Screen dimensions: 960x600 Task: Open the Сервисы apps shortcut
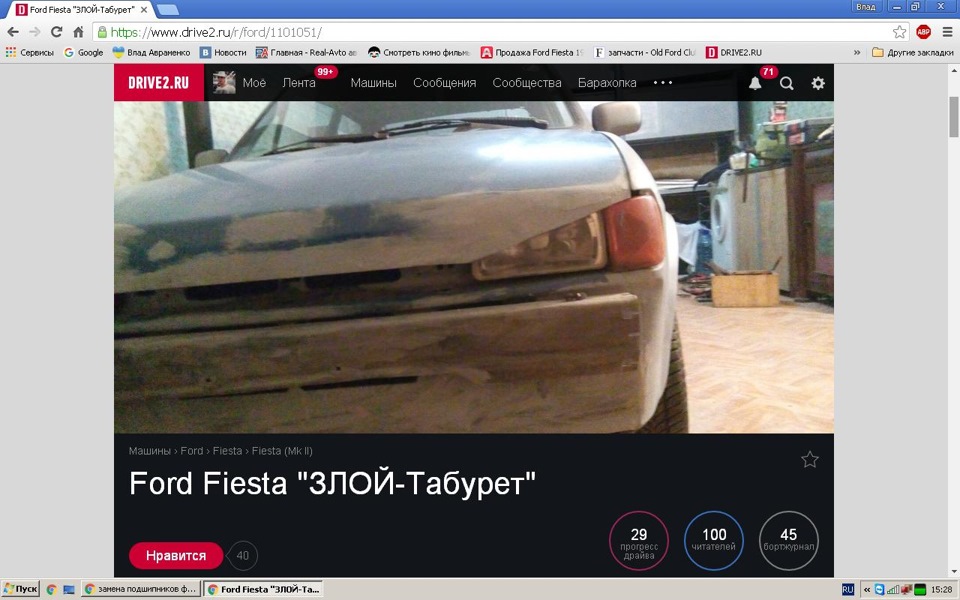29,53
